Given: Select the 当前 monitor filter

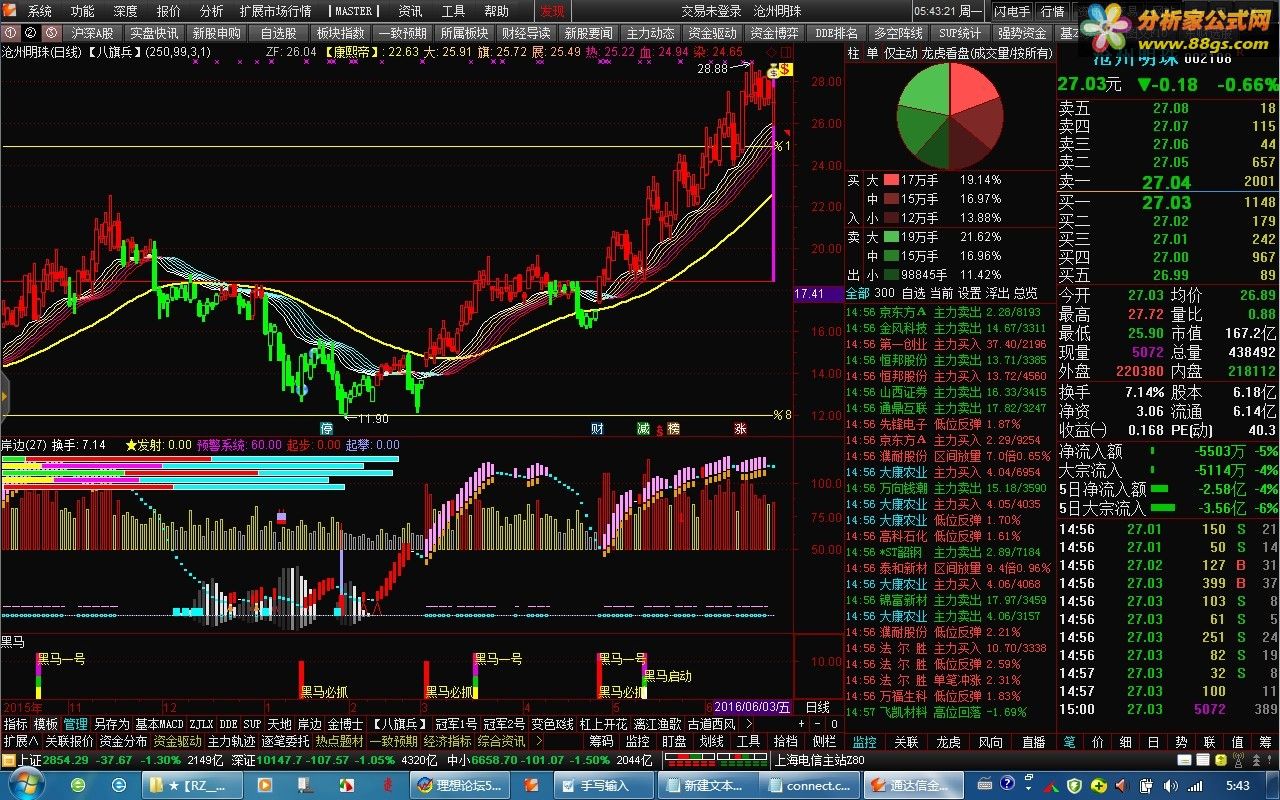Looking at the screenshot, I should point(941,293).
